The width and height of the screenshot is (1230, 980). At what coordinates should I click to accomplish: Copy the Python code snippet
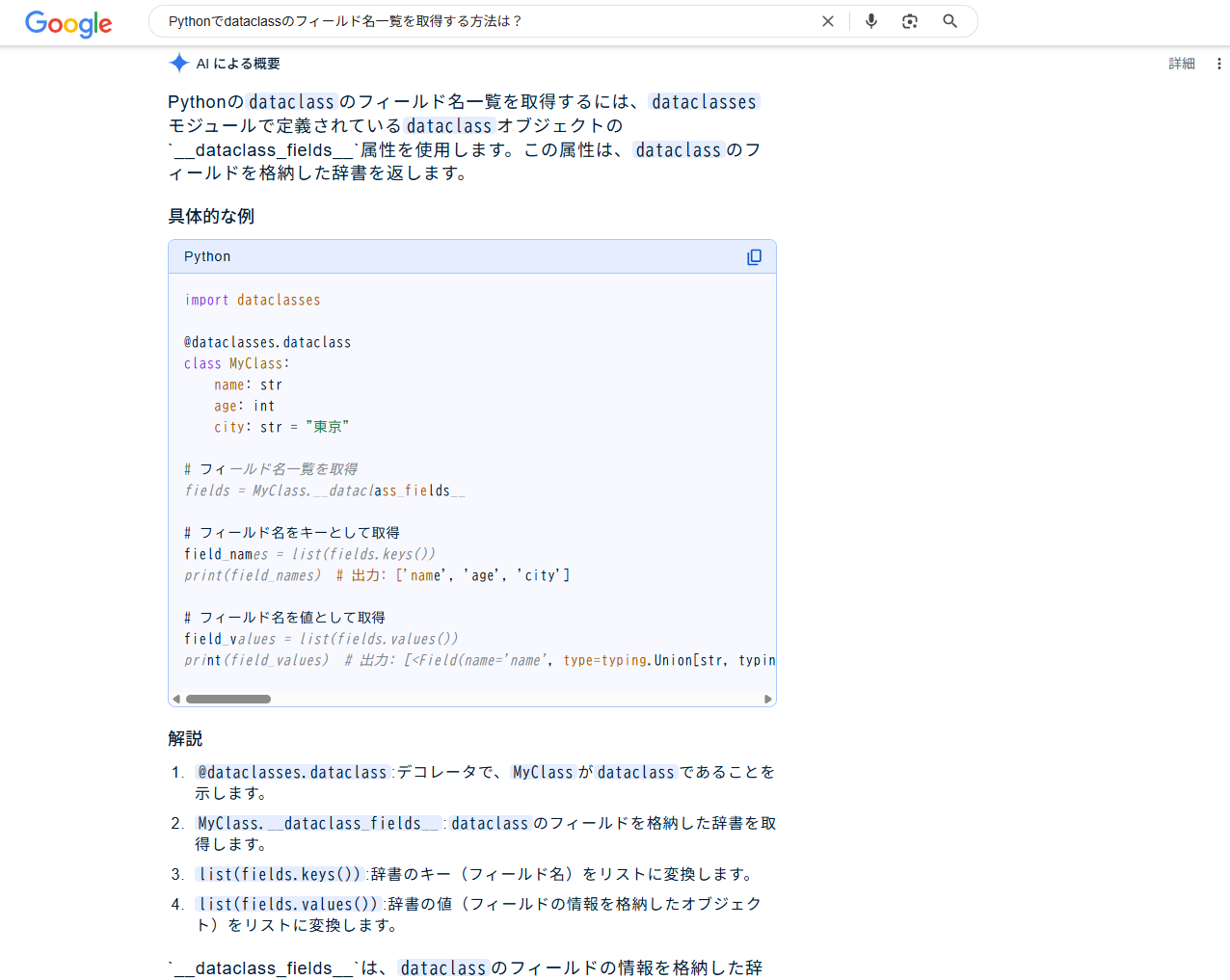754,256
